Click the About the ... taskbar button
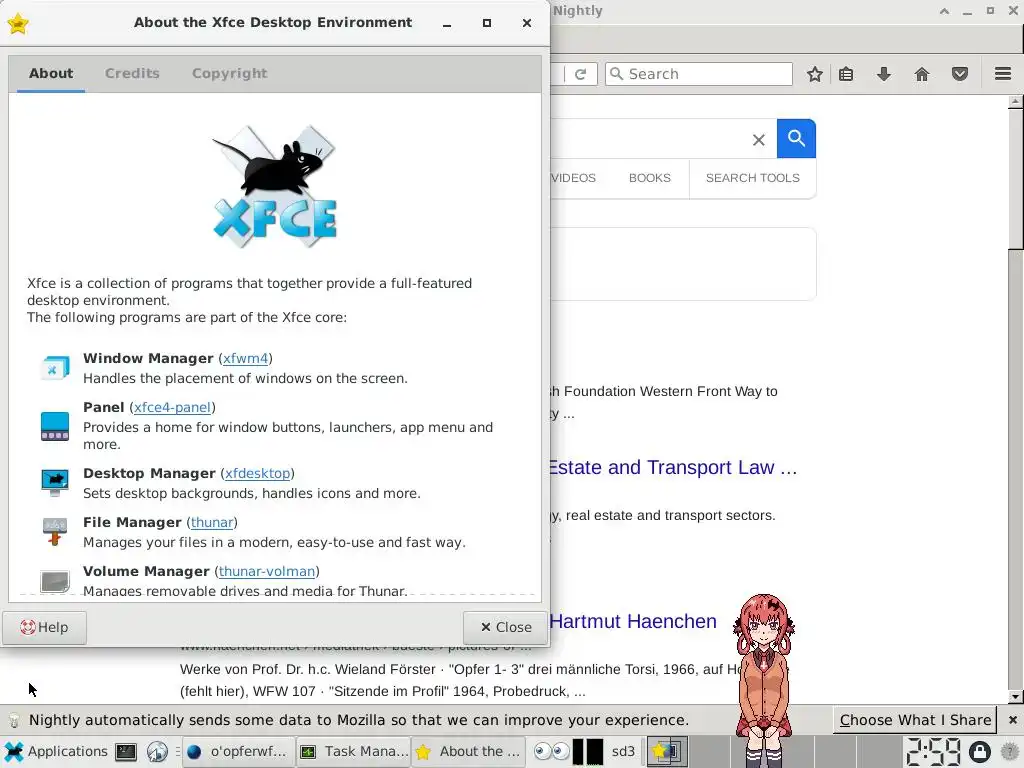This screenshot has width=1024, height=768. coord(468,752)
